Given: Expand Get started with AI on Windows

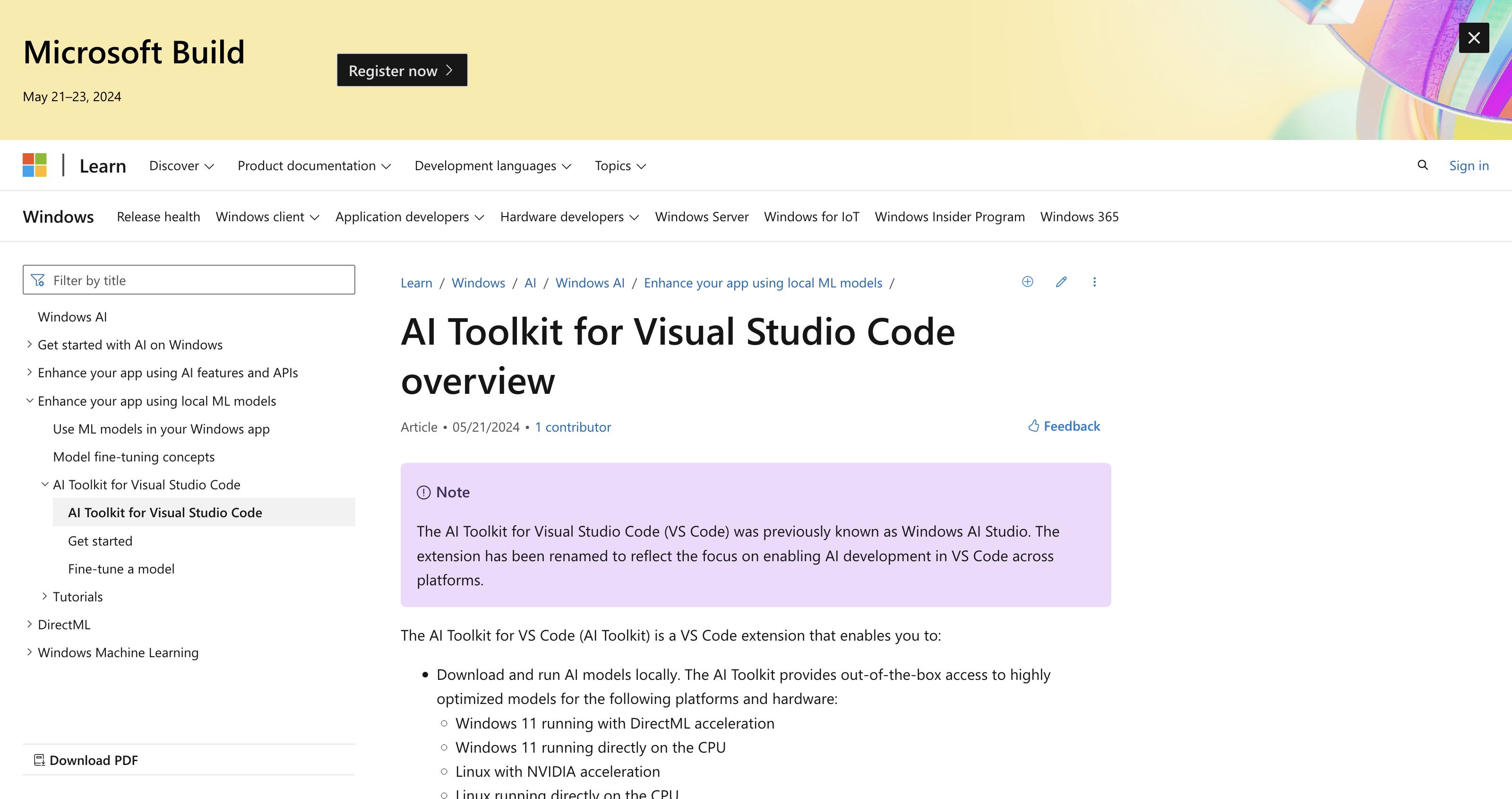Looking at the screenshot, I should click(x=29, y=344).
